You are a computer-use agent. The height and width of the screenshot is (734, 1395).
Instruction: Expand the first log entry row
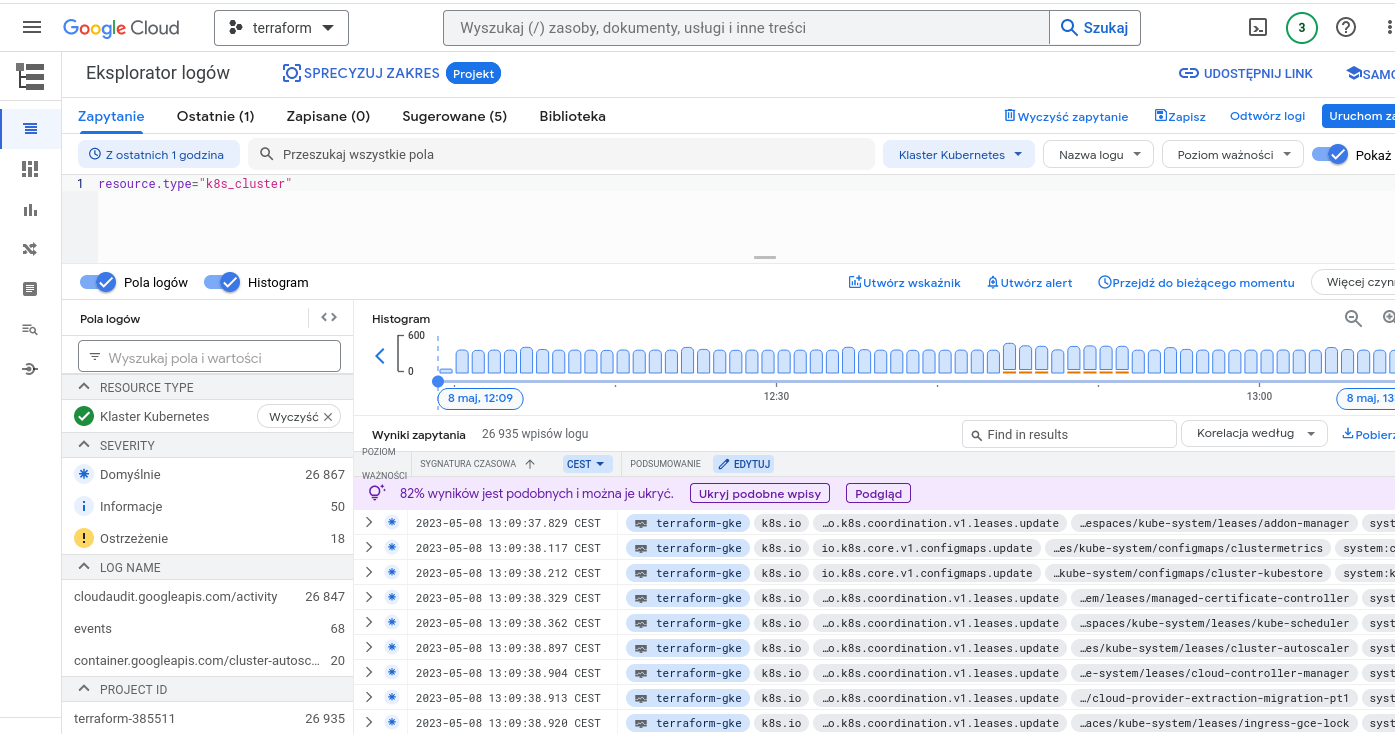(369, 521)
